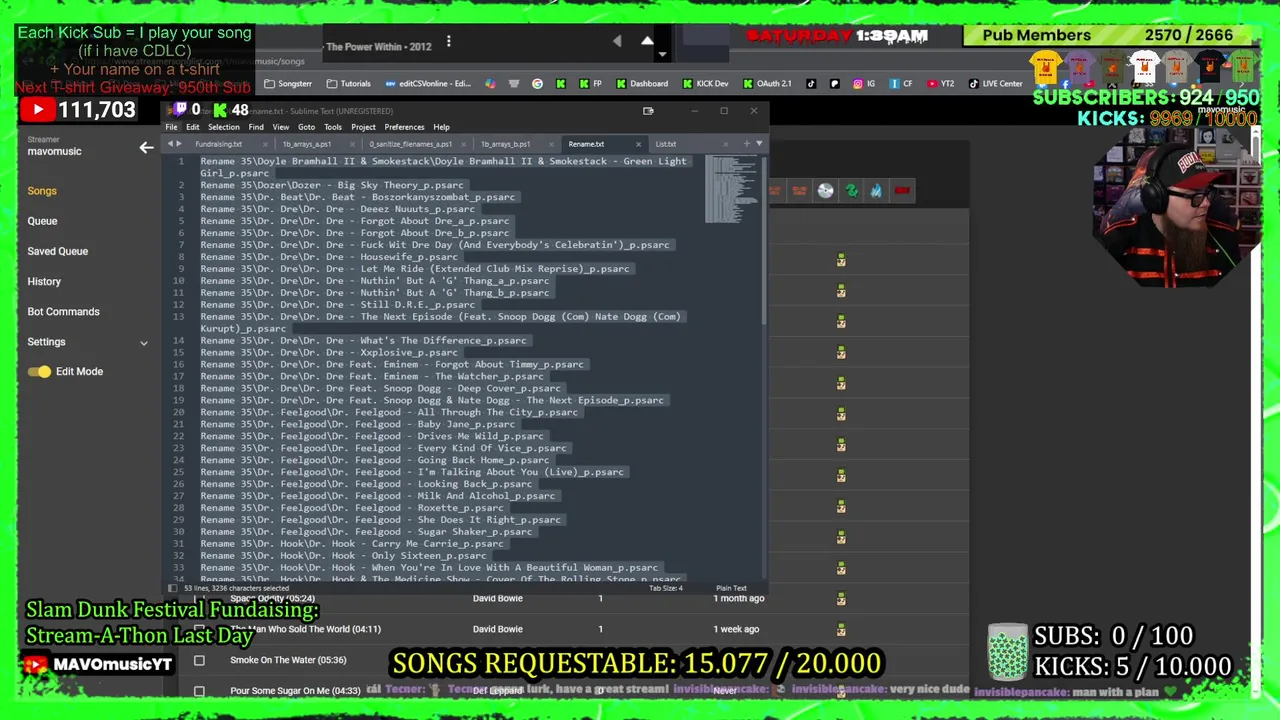
Task: Click the Sublime Text minimap
Action: tap(731, 190)
